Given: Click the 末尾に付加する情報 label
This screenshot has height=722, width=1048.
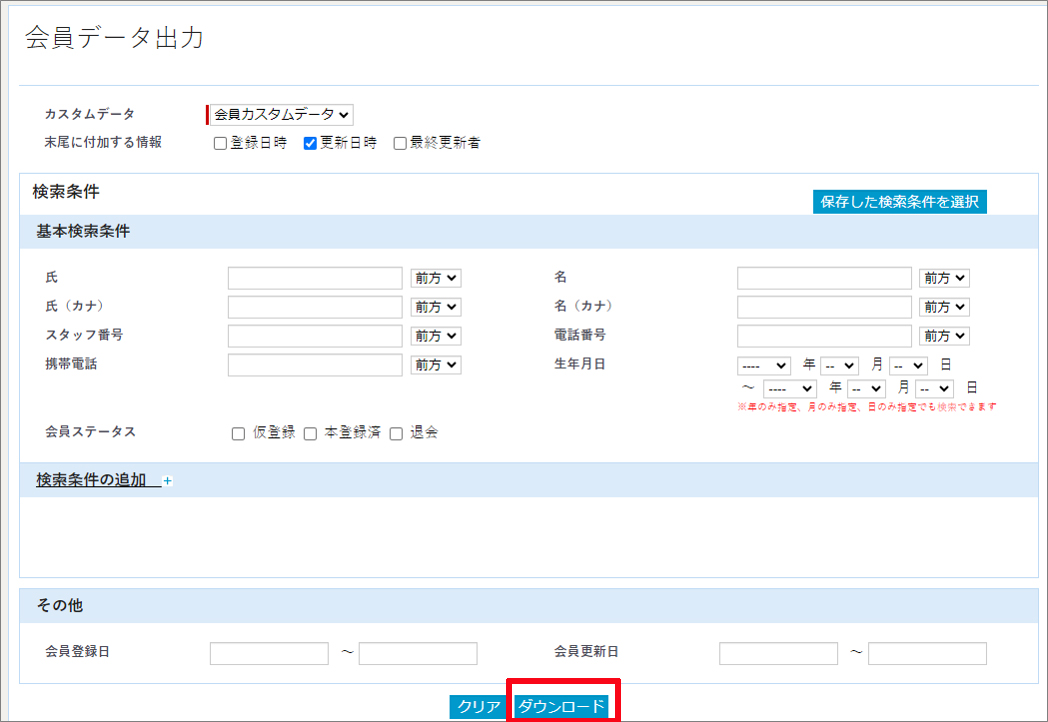Looking at the screenshot, I should pyautogui.click(x=103, y=142).
